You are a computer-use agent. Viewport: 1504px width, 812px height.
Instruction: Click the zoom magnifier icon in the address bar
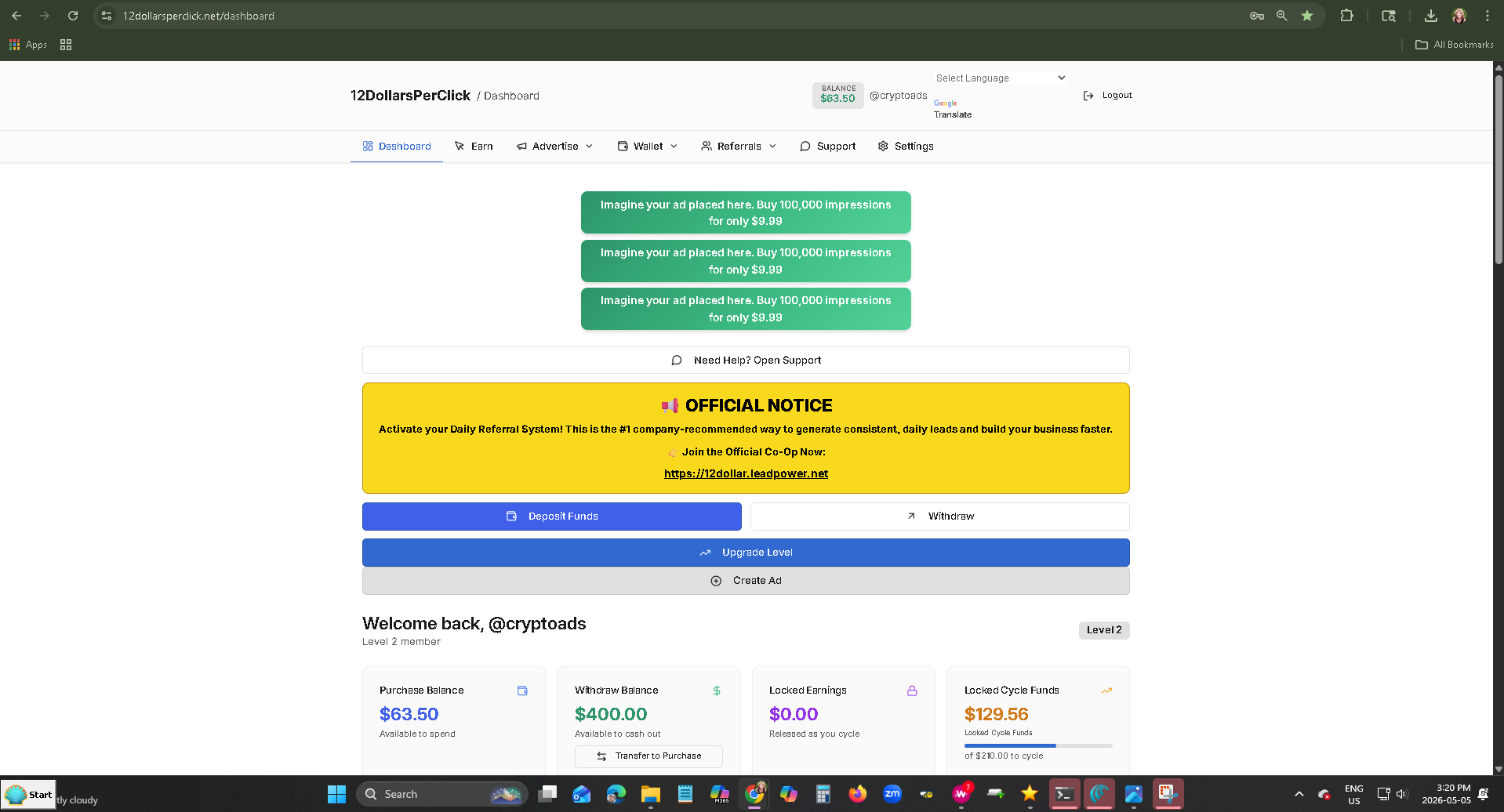tap(1282, 16)
